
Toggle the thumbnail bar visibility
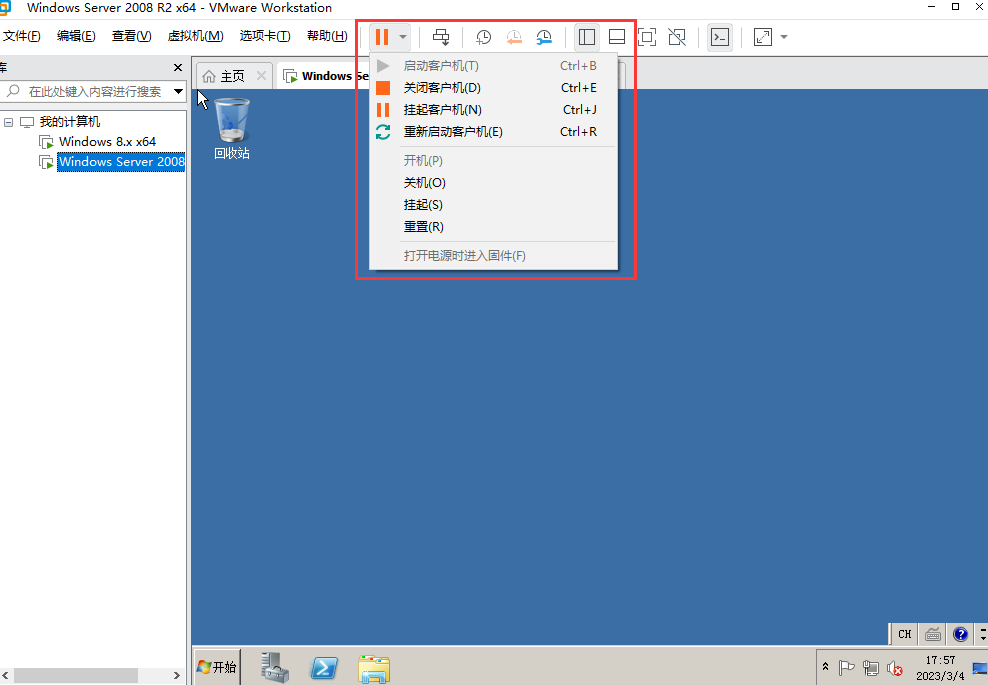pos(616,37)
